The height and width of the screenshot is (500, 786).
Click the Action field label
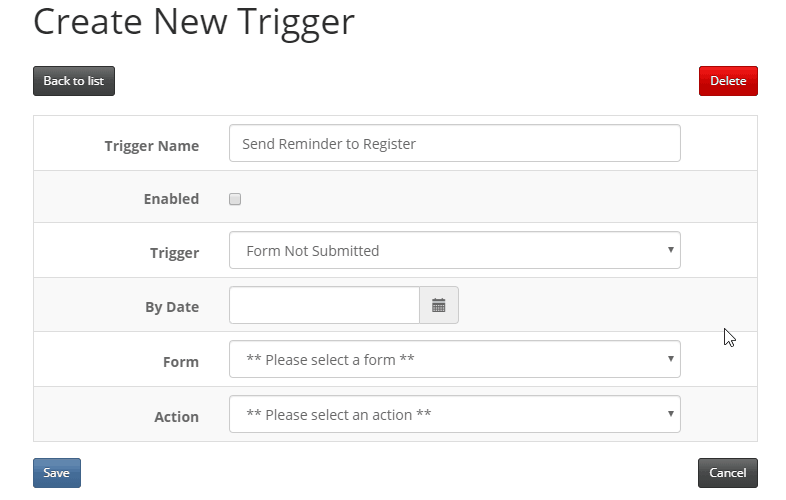coord(176,417)
